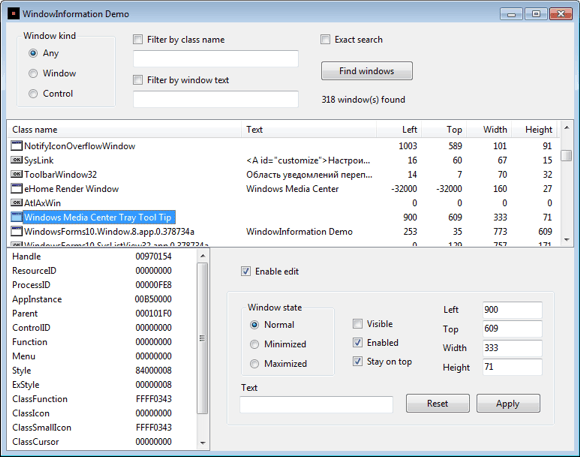
Task: Select Windows Media Center Tray Tool Tip text
Action: [x=99, y=217]
